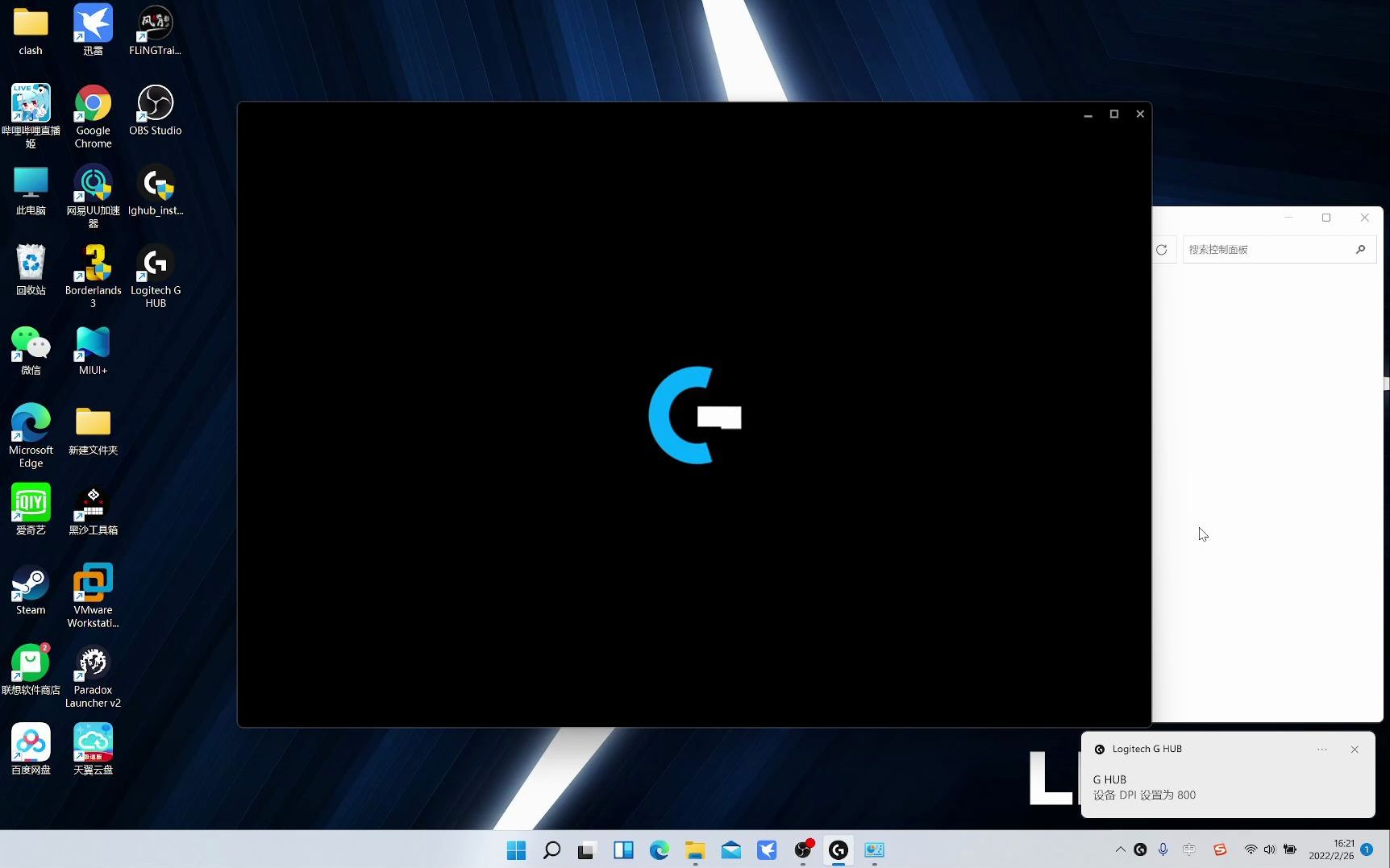This screenshot has width=1390, height=868.
Task: Open 迅雷 bird icon on taskbar
Action: pos(767,849)
